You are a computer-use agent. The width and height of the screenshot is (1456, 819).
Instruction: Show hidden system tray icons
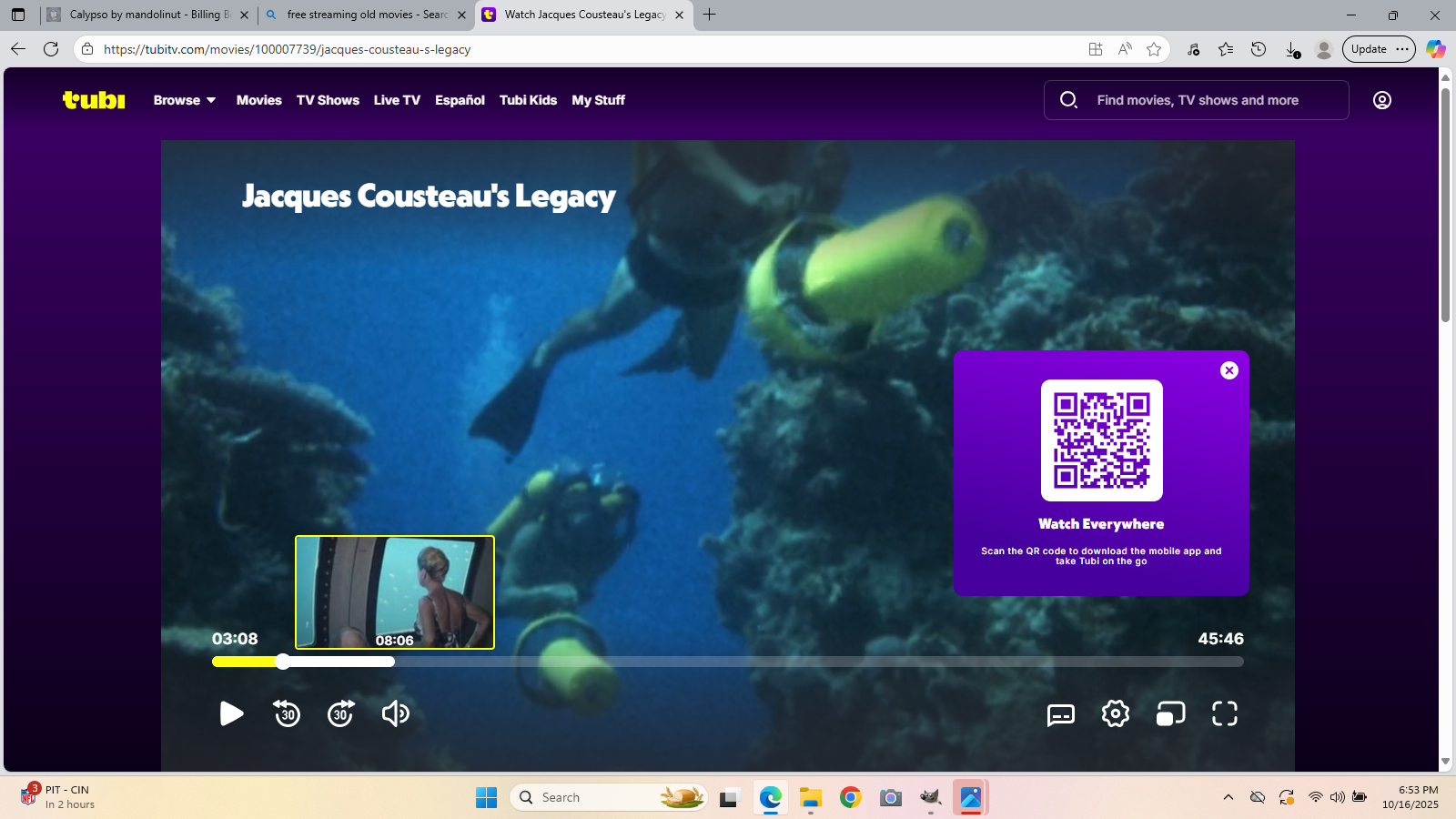(1228, 797)
